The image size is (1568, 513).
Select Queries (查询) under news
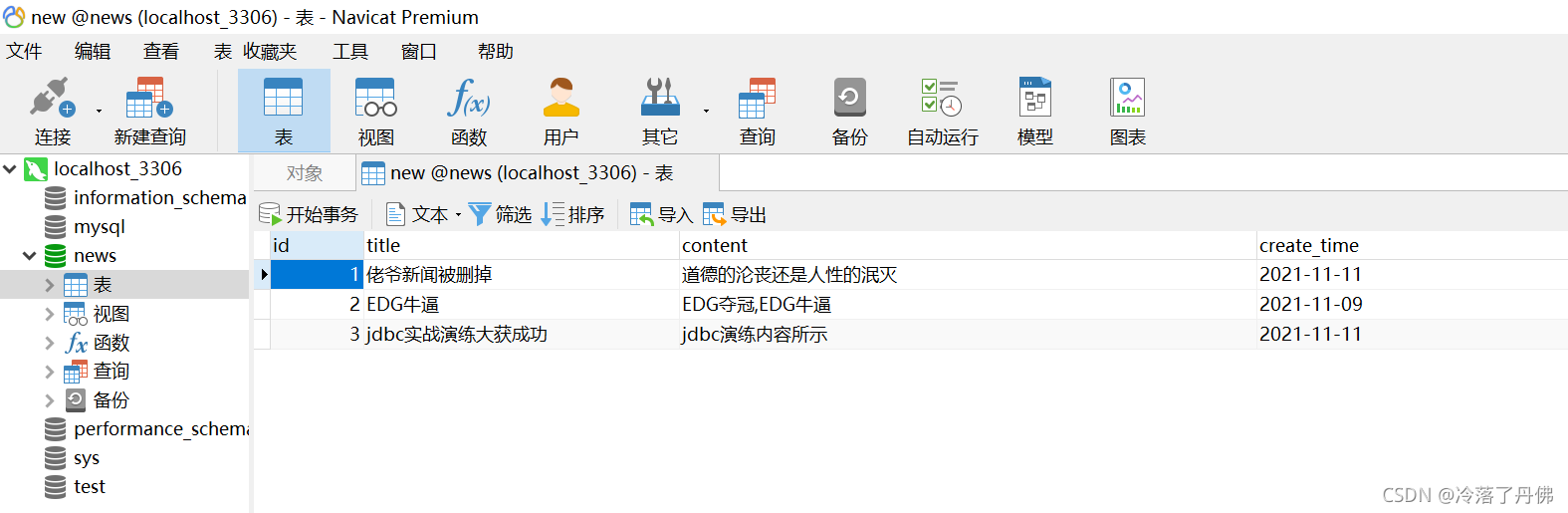112,372
